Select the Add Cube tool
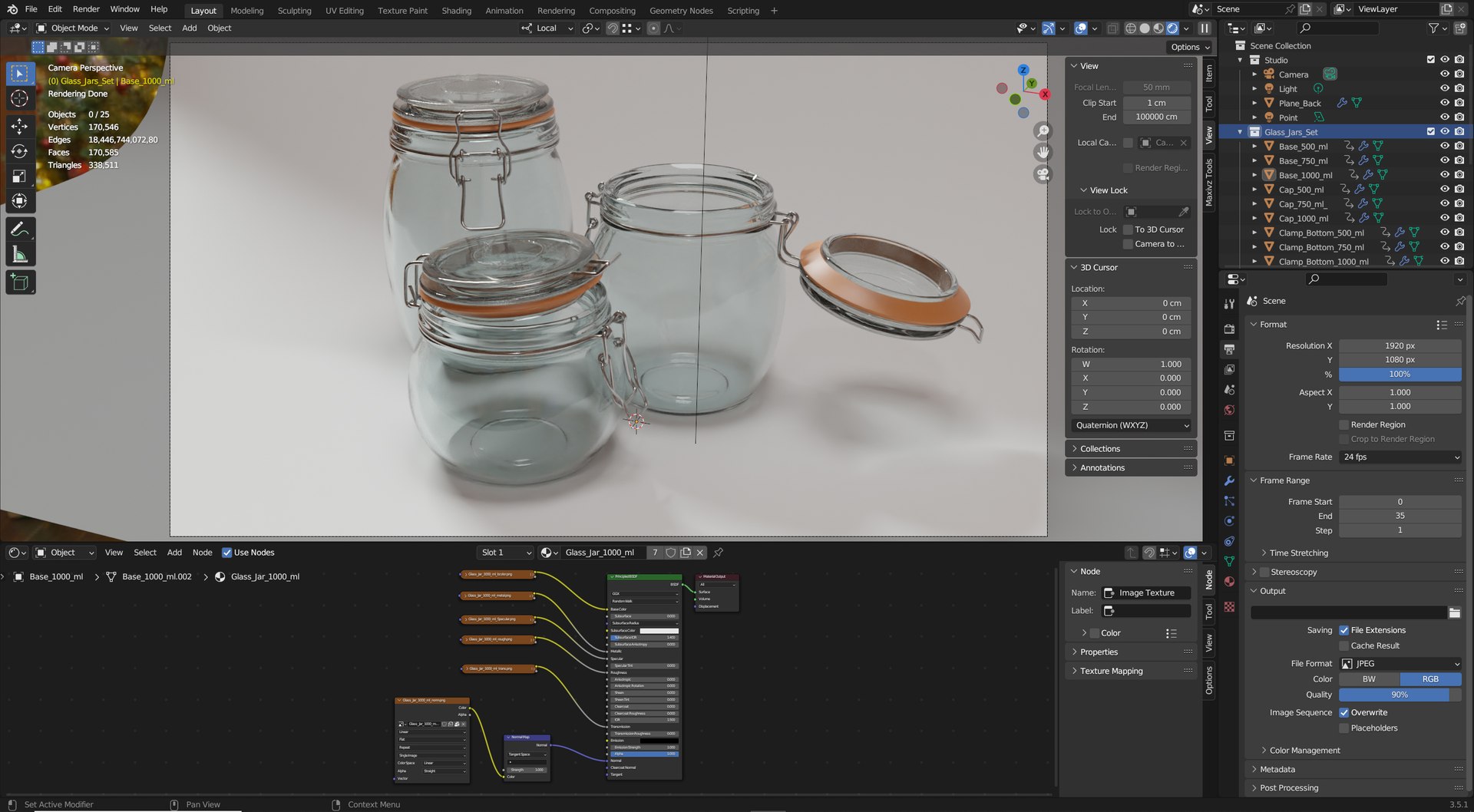This screenshot has height=812, width=1474. point(20,282)
